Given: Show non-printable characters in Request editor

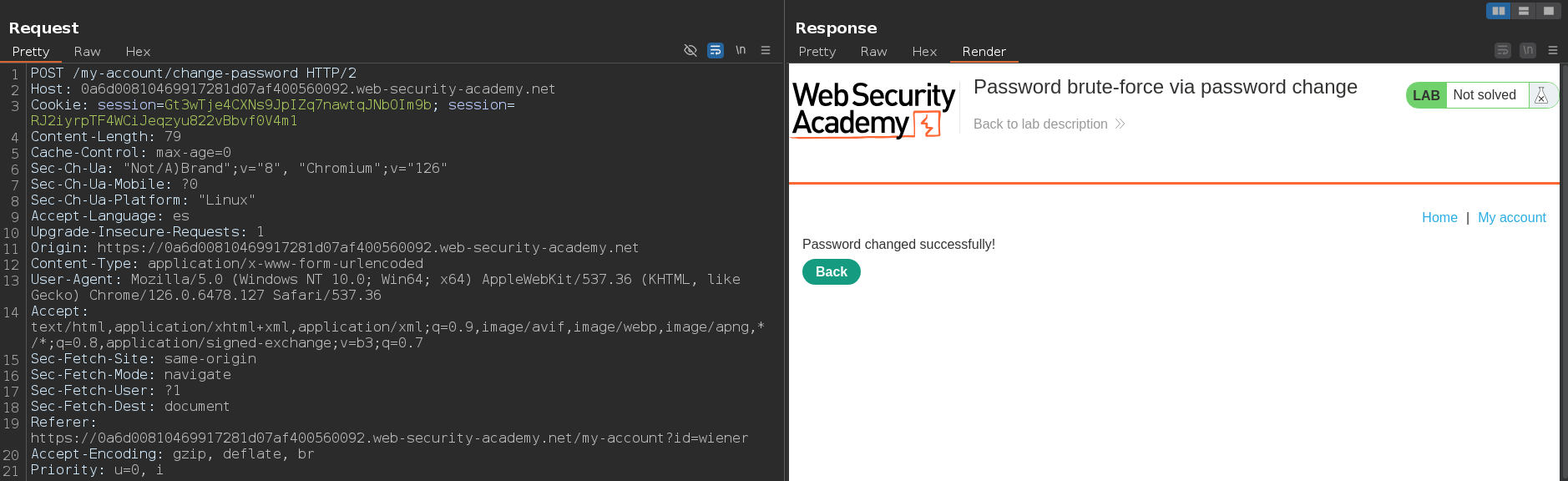Looking at the screenshot, I should (741, 50).
